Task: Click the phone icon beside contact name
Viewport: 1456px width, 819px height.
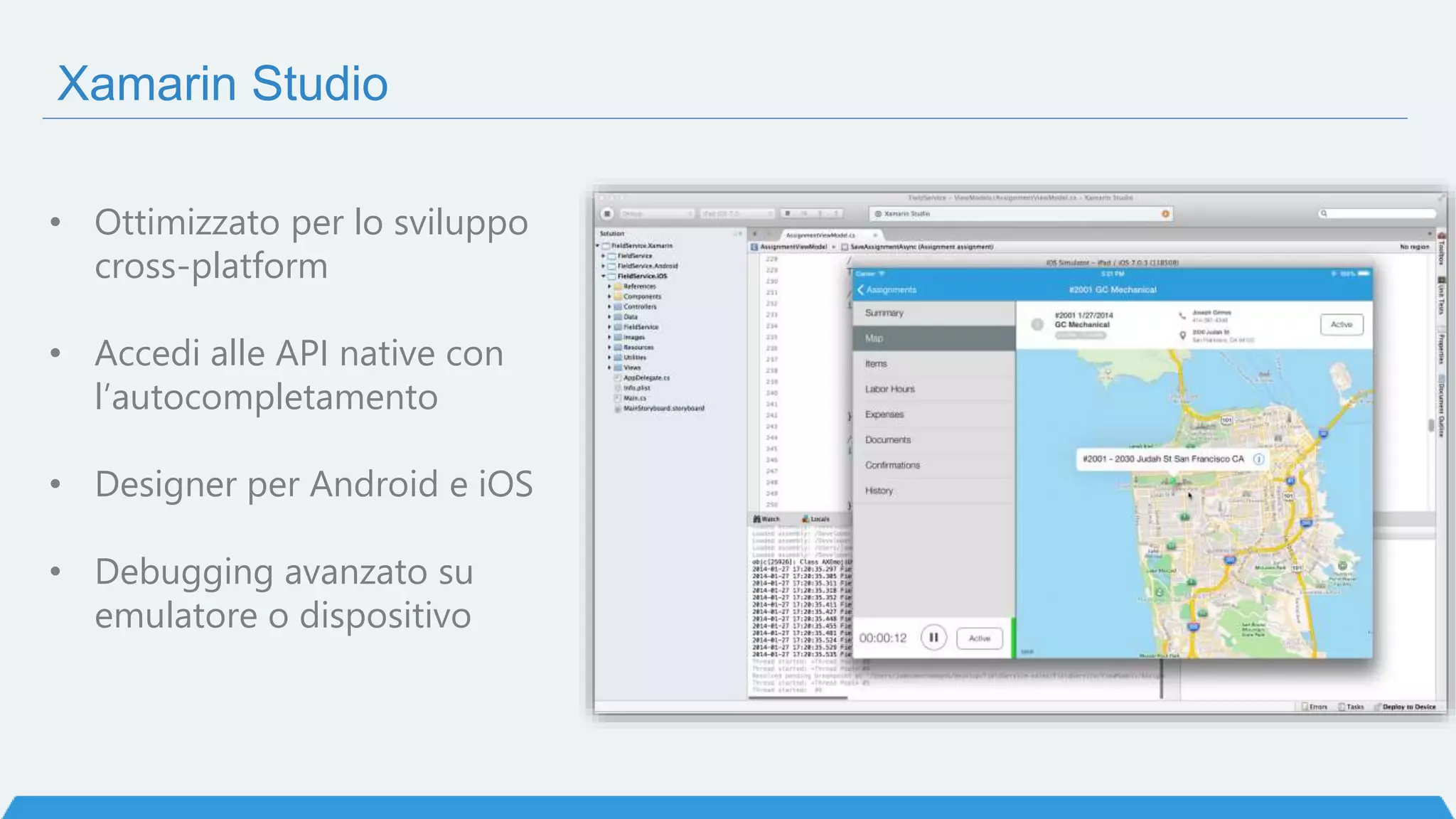Action: pos(1182,316)
